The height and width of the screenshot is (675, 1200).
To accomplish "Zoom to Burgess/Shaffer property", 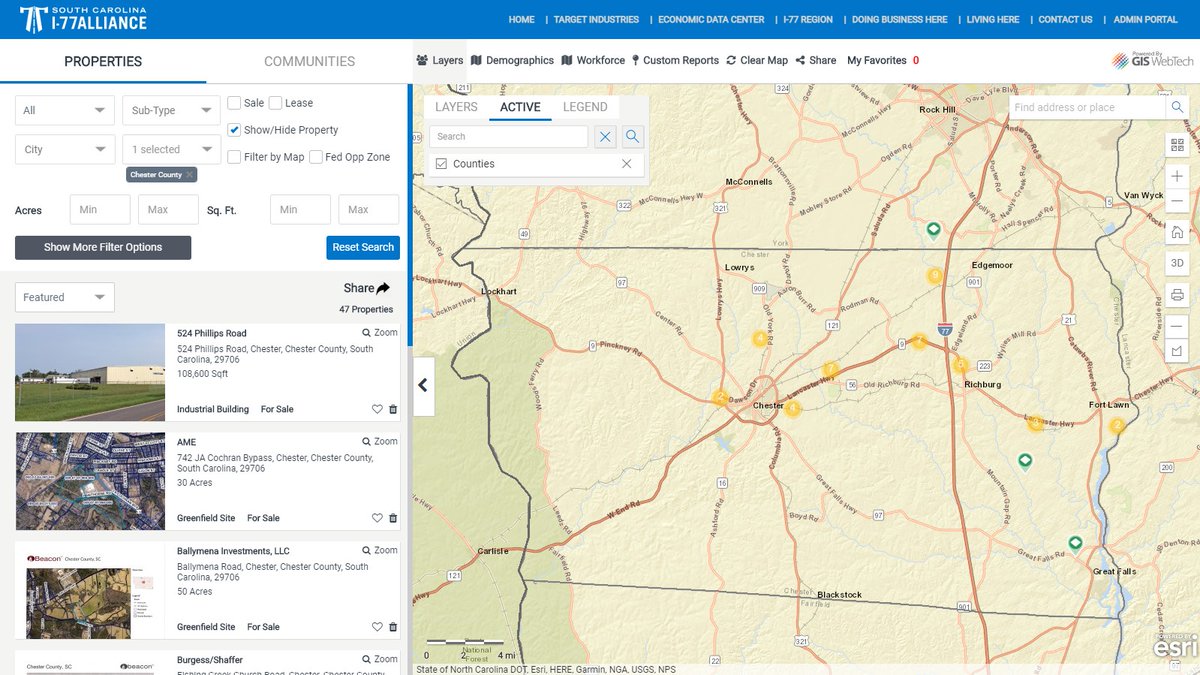I will click(380, 659).
